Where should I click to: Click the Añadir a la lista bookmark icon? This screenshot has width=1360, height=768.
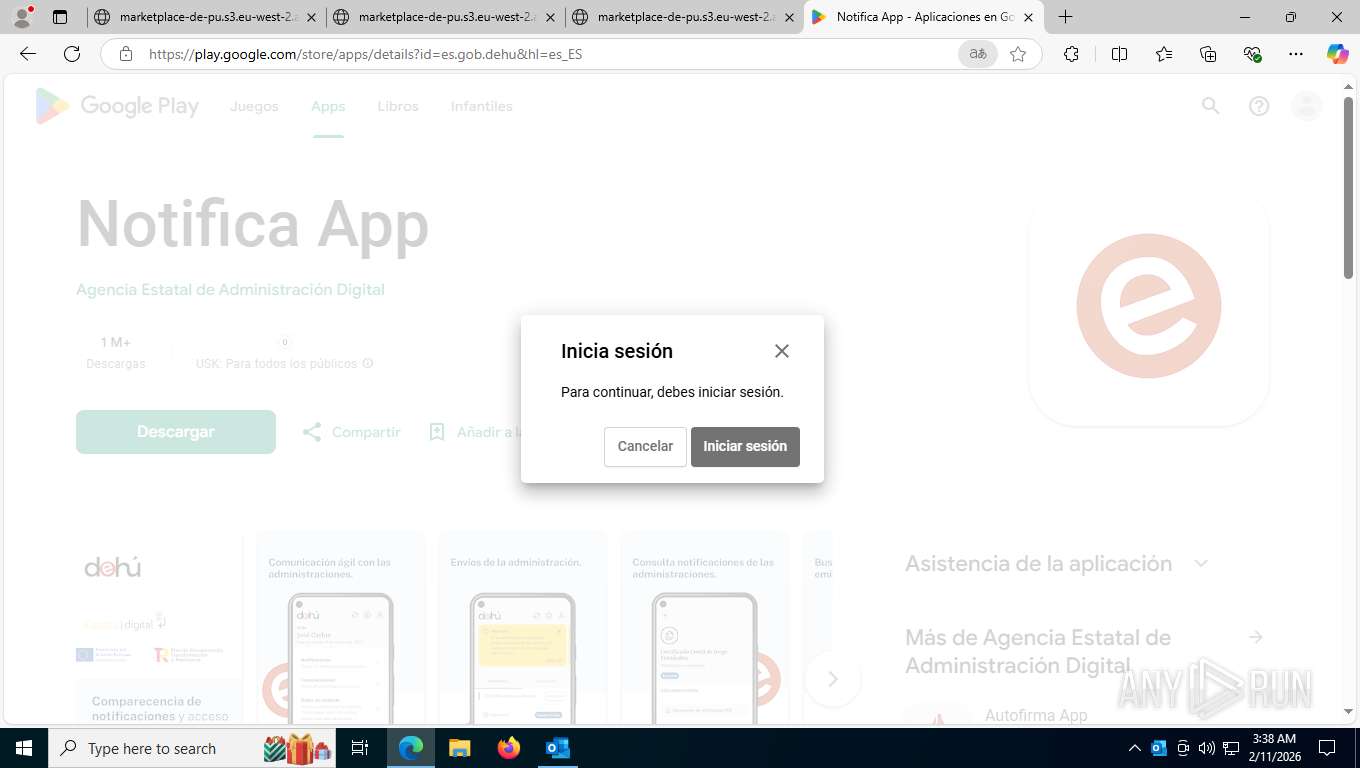point(437,432)
